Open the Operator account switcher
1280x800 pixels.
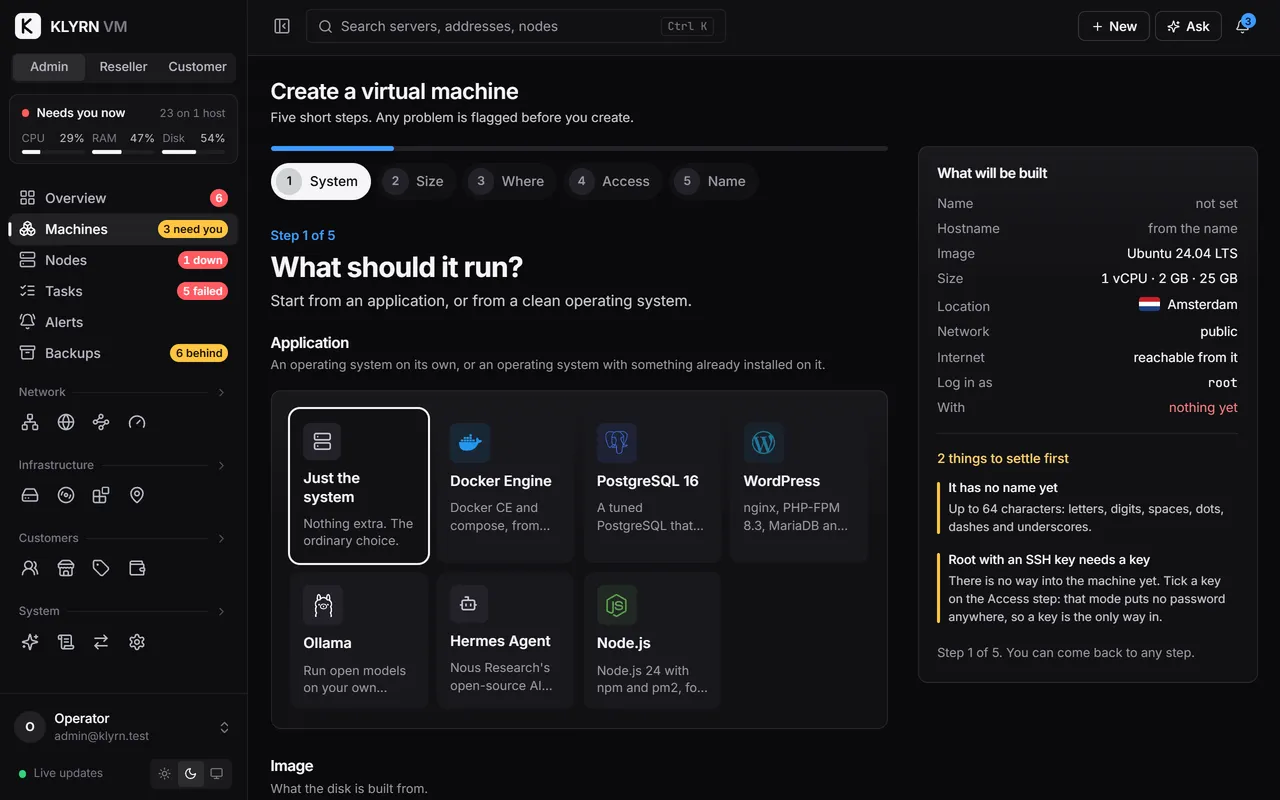(124, 727)
